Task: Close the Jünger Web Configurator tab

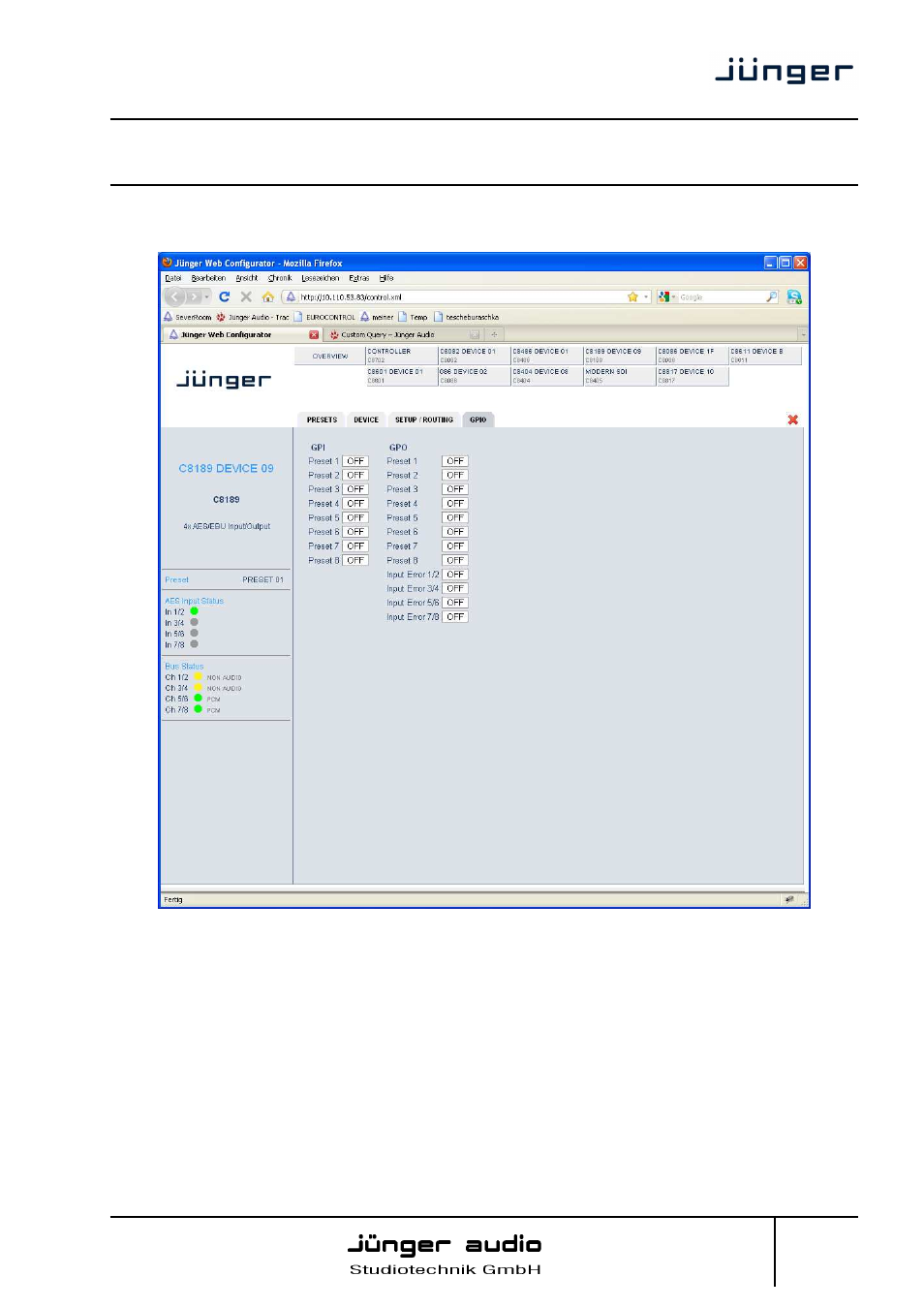Action: (x=314, y=335)
